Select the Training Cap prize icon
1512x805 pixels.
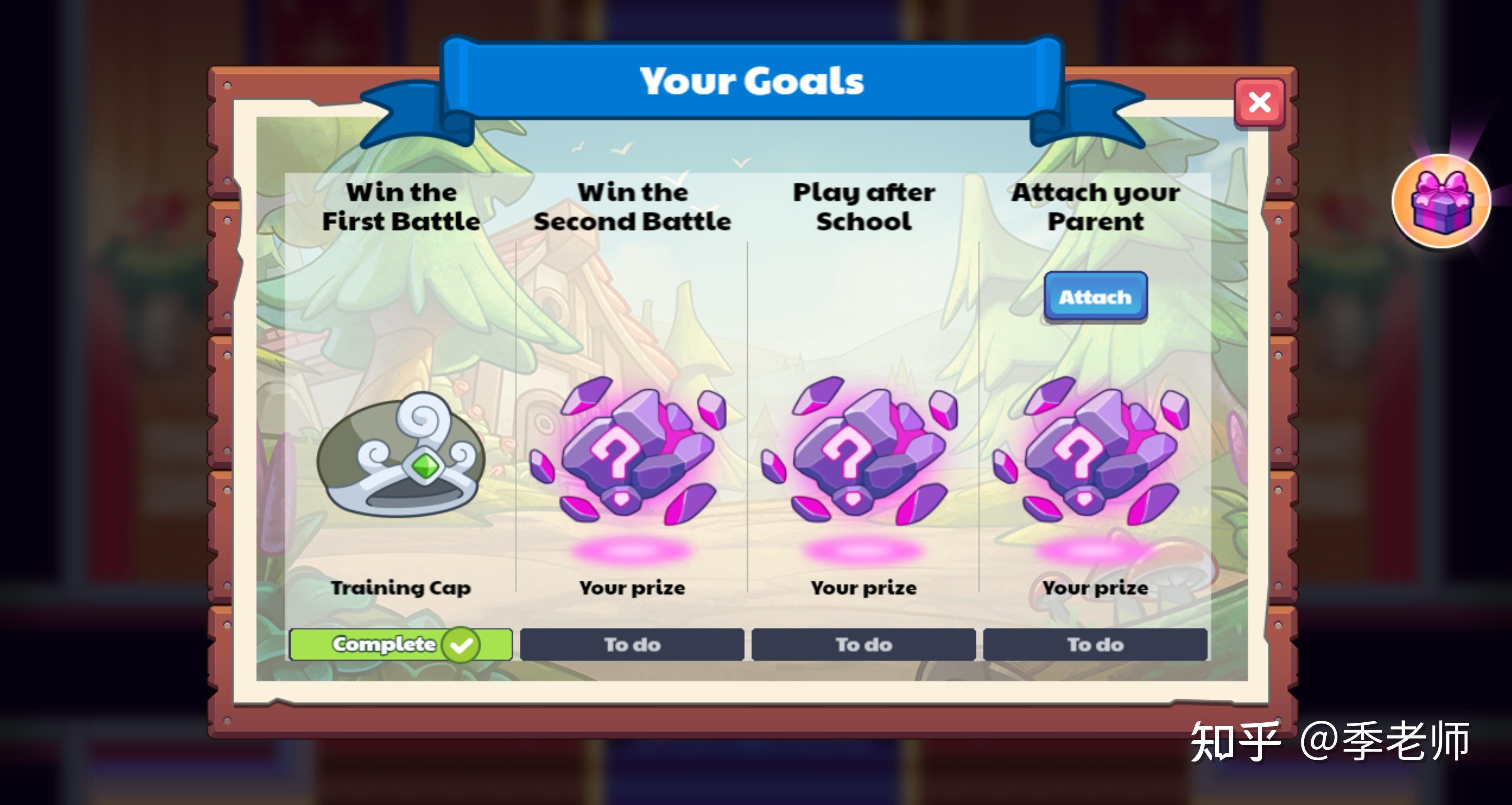coord(401,455)
